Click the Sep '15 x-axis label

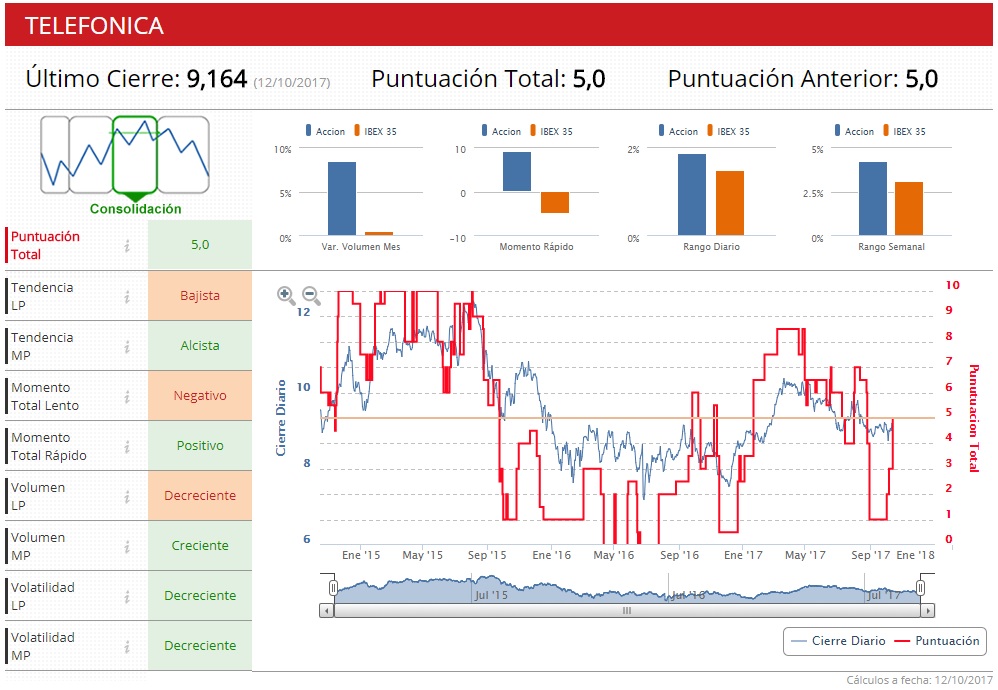tap(487, 555)
